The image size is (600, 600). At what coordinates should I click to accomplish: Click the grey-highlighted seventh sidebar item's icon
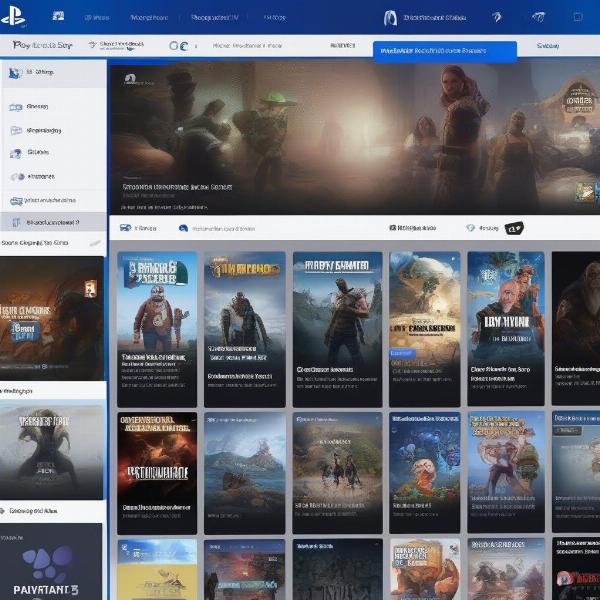tap(16, 222)
